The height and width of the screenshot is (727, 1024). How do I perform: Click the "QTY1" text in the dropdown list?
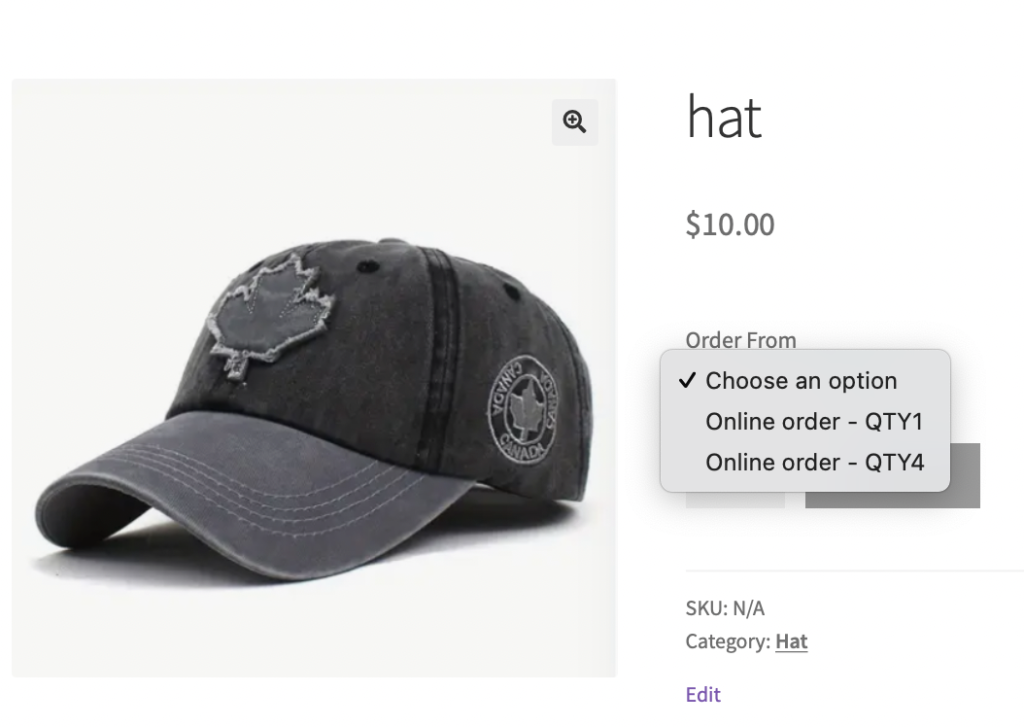coord(895,422)
